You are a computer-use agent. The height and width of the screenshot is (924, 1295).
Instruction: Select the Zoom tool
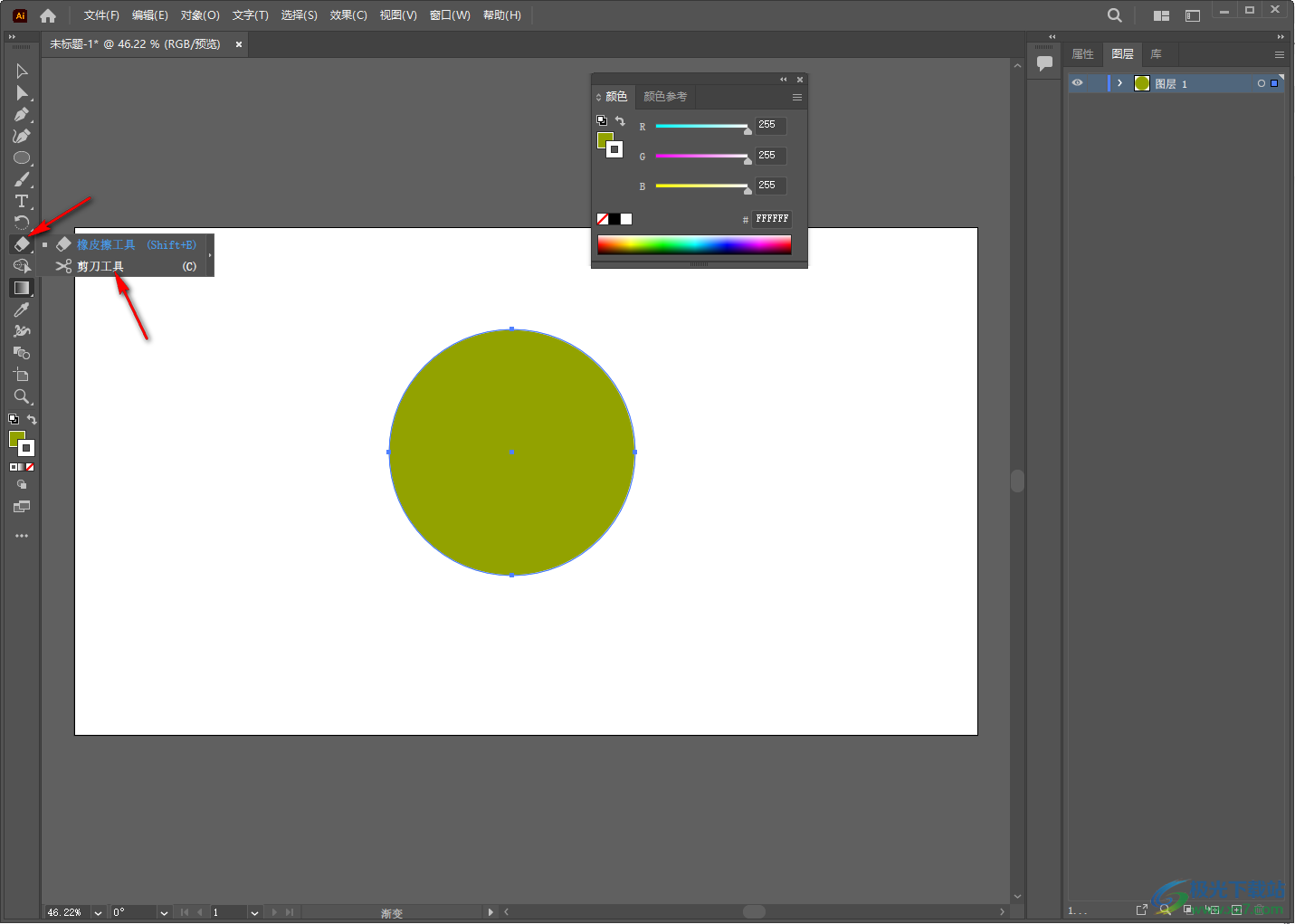(x=22, y=396)
